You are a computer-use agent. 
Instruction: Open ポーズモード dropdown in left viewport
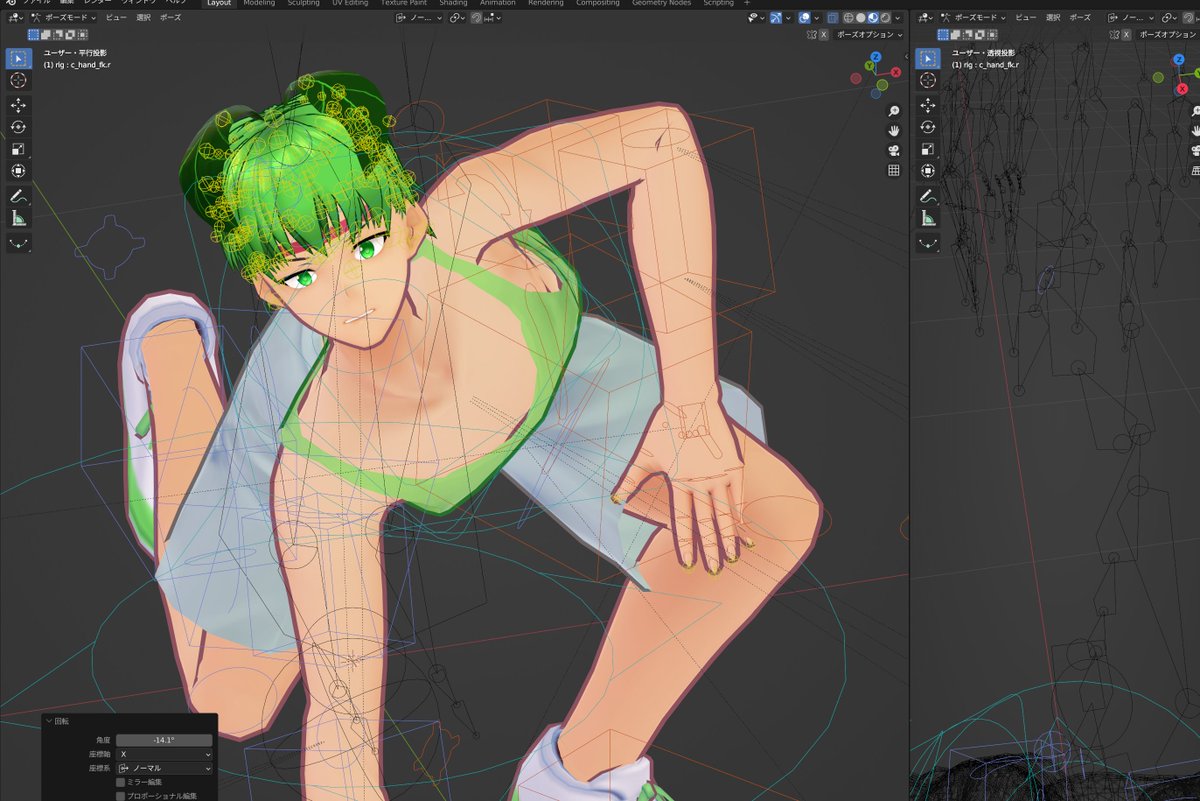[x=64, y=17]
